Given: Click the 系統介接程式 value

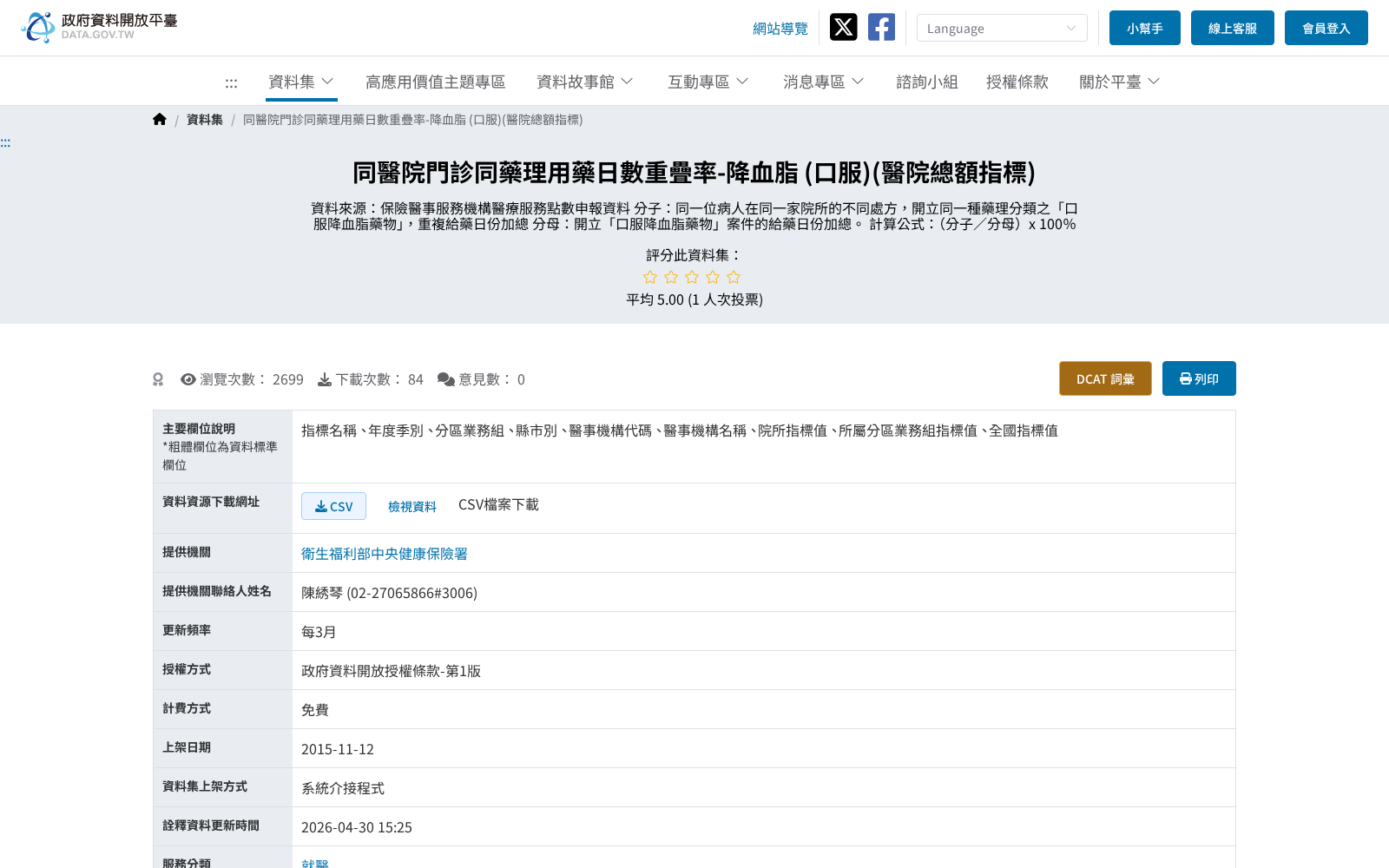Looking at the screenshot, I should (343, 788).
